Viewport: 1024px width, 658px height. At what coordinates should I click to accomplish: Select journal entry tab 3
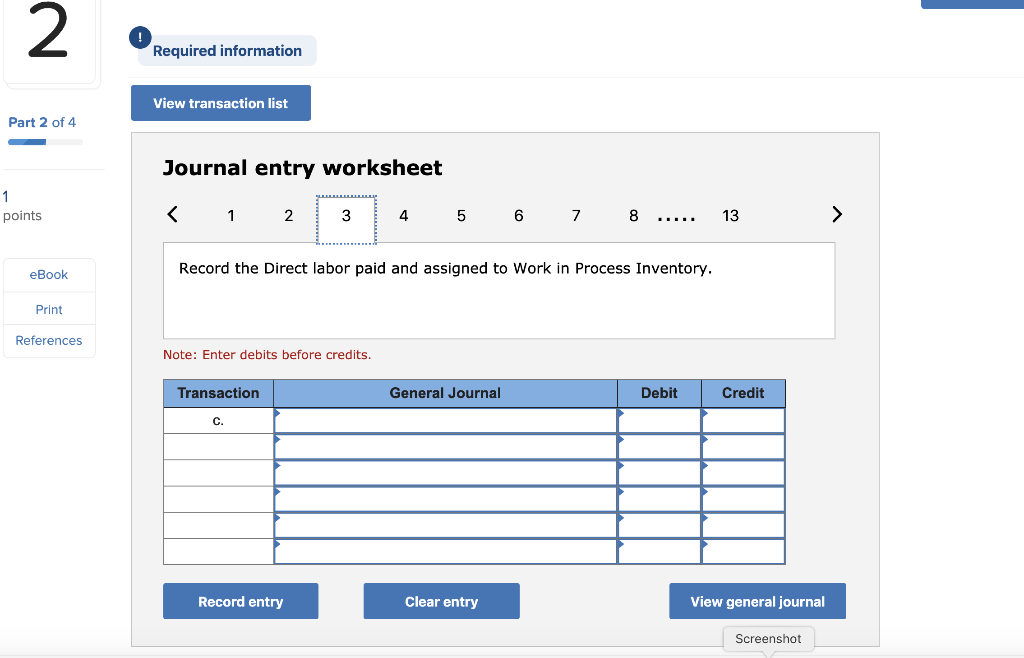346,219
